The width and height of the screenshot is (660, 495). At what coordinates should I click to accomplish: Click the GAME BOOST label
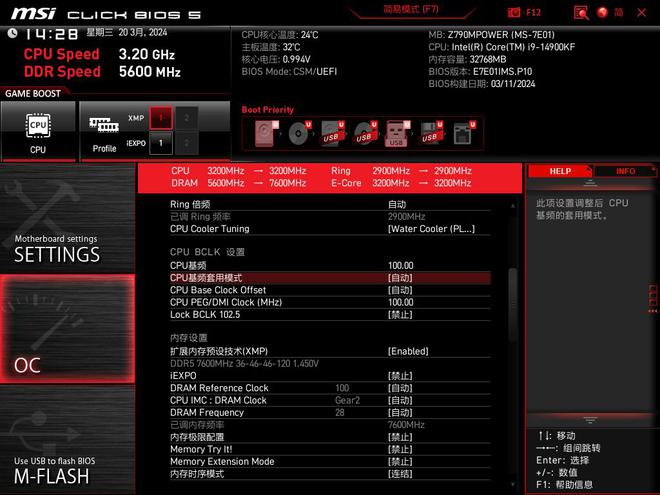pyautogui.click(x=33, y=93)
